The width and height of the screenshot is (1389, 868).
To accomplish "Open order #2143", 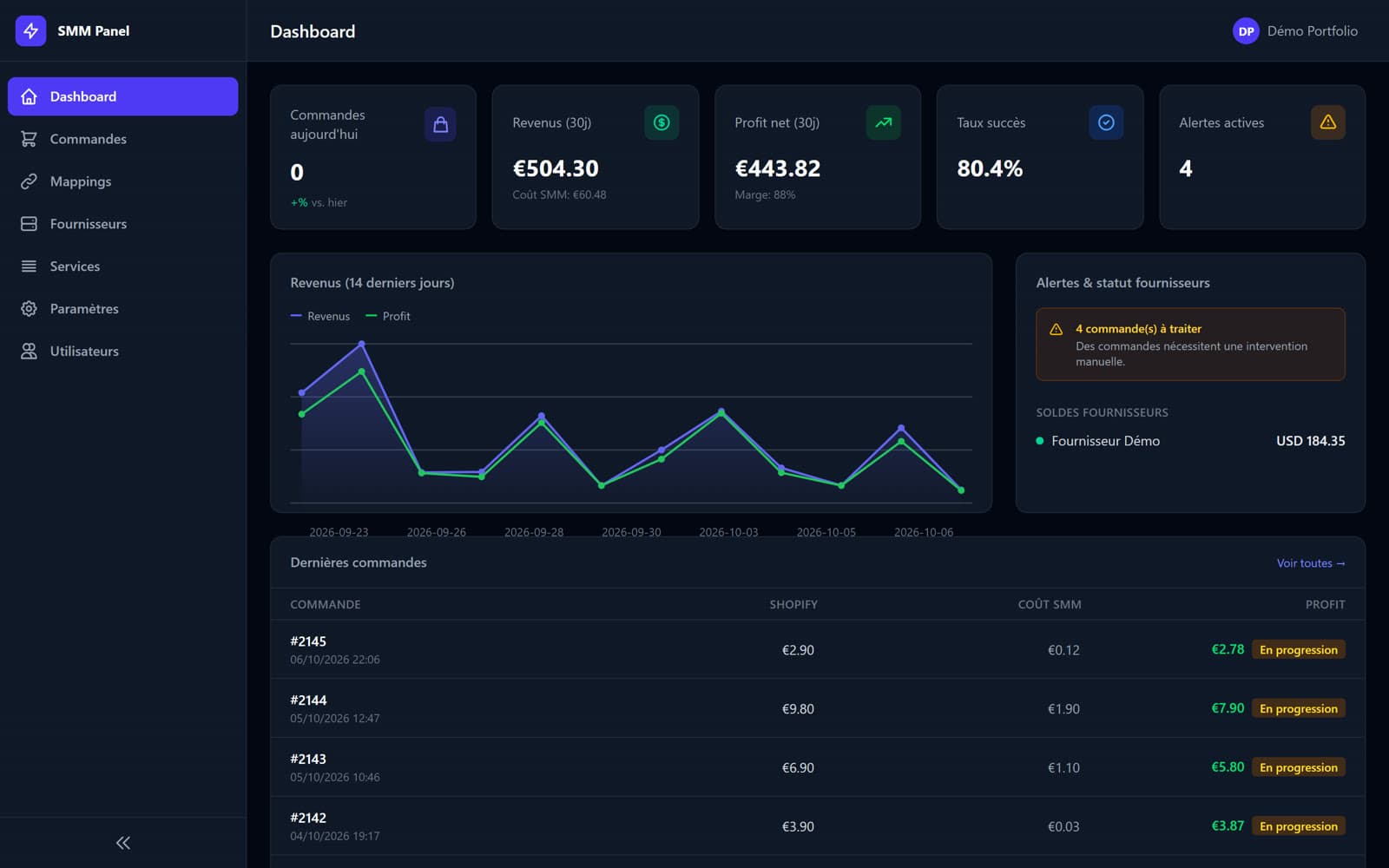I will [308, 759].
